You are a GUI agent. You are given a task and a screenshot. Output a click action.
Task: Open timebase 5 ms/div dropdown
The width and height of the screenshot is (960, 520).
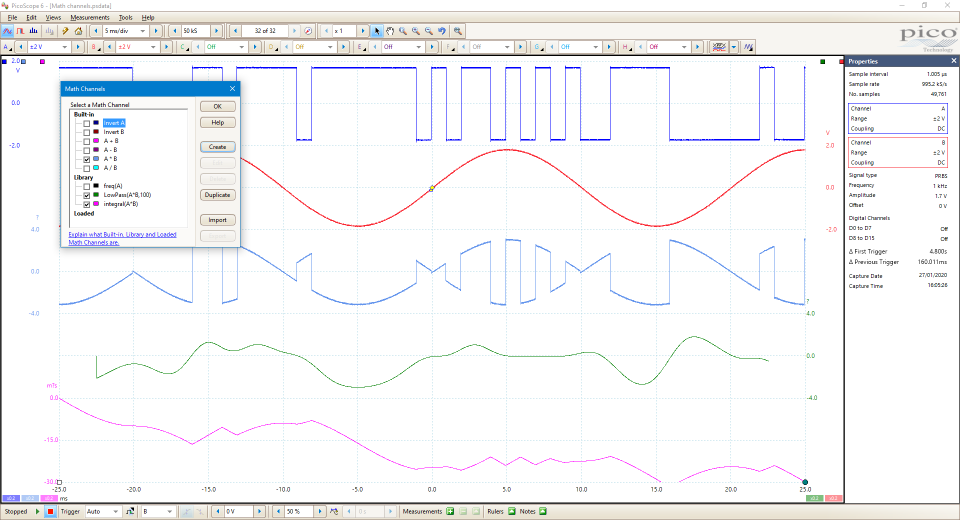tap(143, 31)
